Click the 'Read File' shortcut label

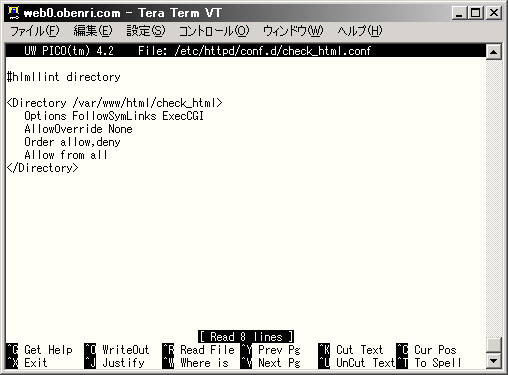(x=207, y=350)
